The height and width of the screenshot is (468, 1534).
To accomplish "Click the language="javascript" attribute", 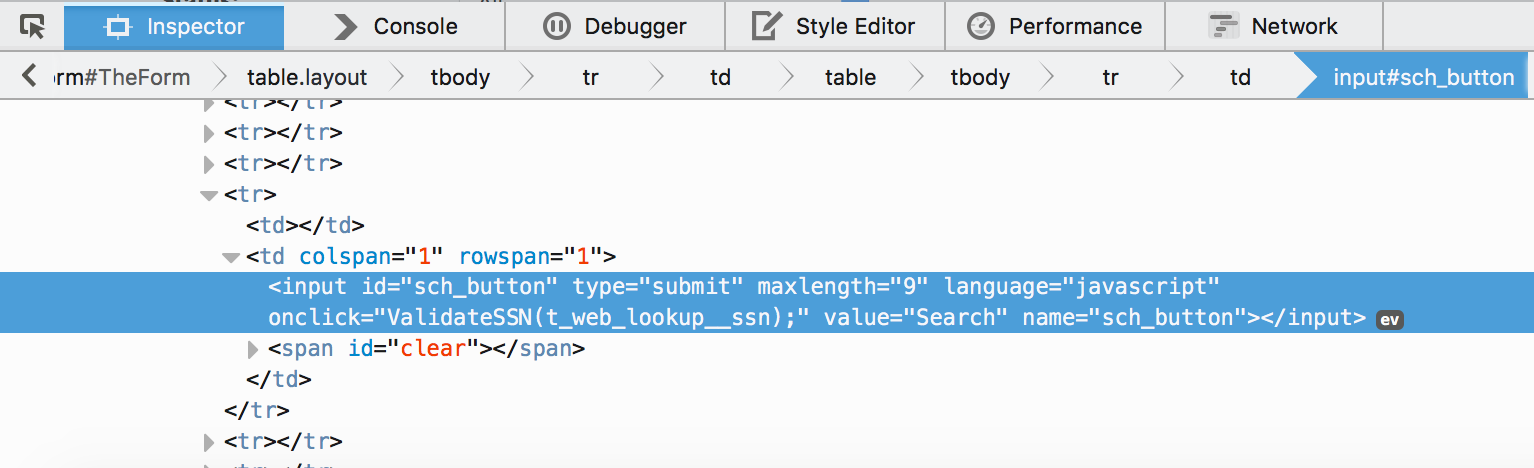I will 1082,287.
